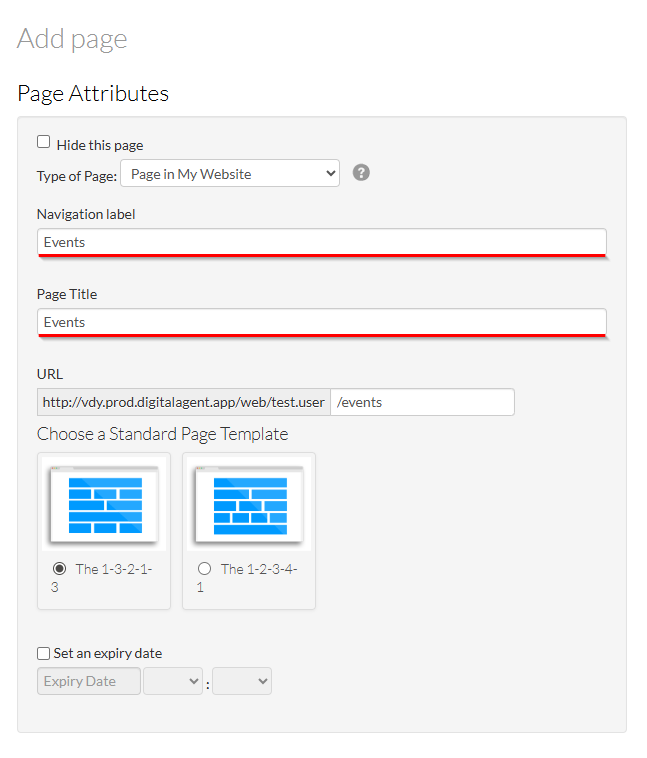
Task: Select The 1-3-2-1-3 template radio button
Action: pyautogui.click(x=59, y=568)
